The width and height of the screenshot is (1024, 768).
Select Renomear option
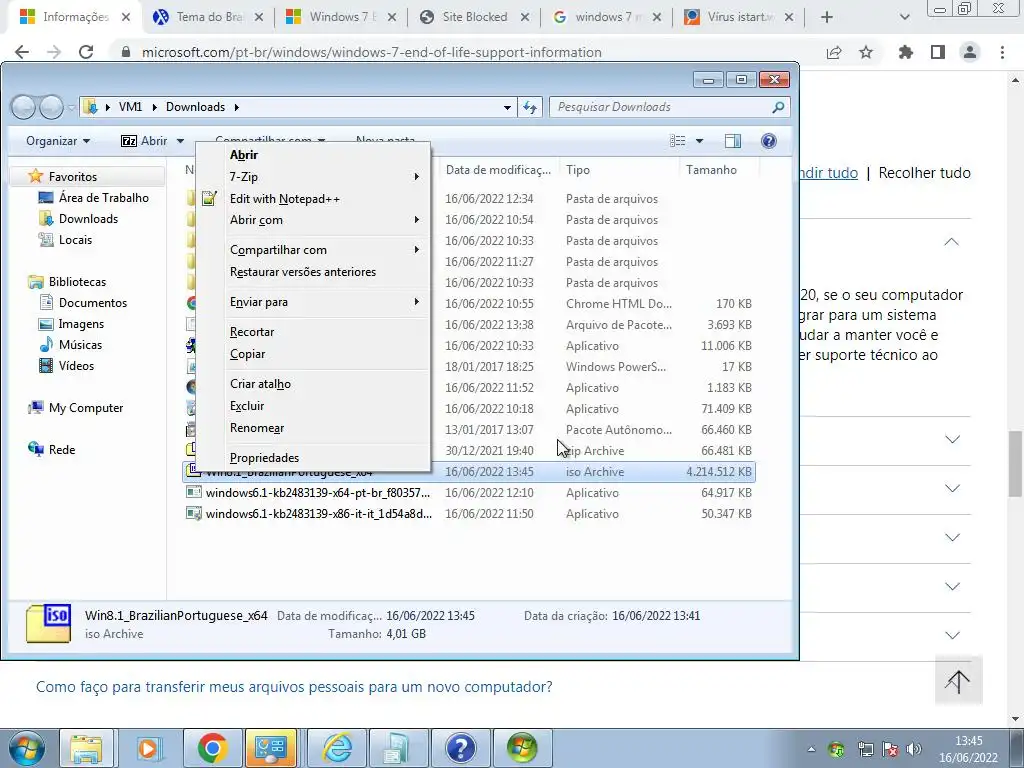[313, 428]
